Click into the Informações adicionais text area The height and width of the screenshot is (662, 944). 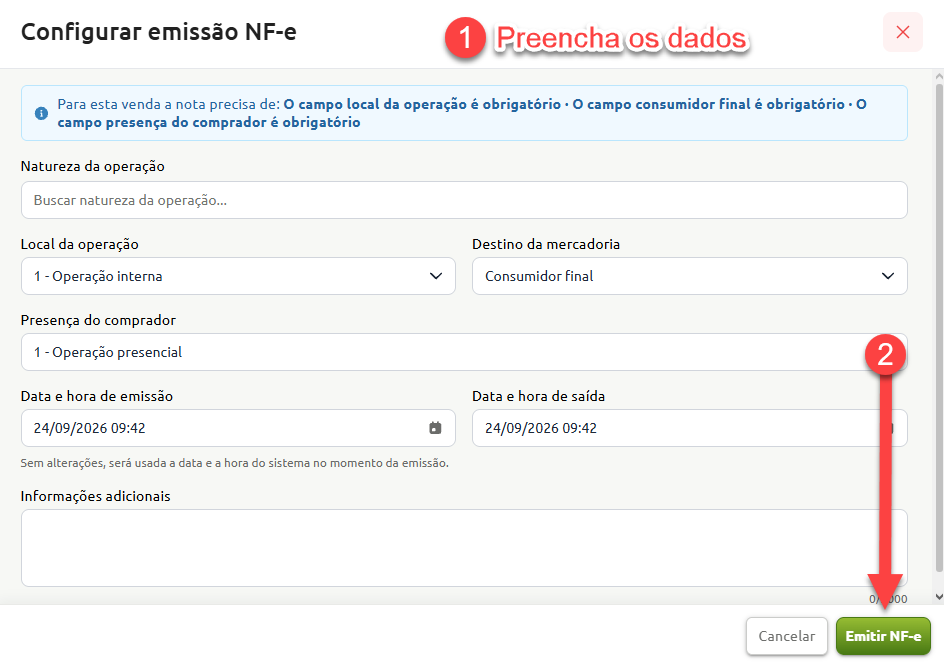tap(464, 548)
